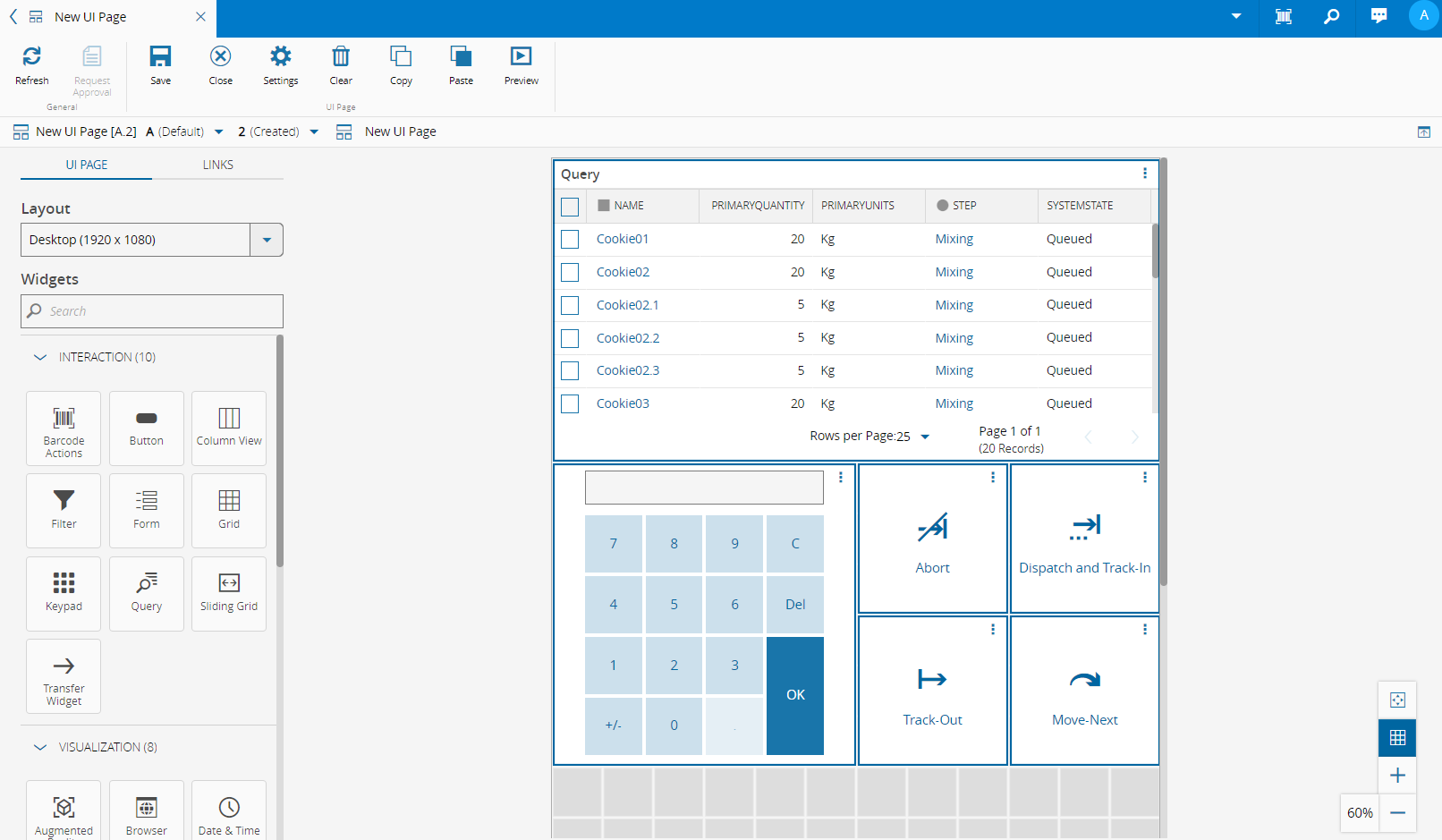Pick the Sliding Grid widget
1442x840 pixels.
click(x=229, y=593)
